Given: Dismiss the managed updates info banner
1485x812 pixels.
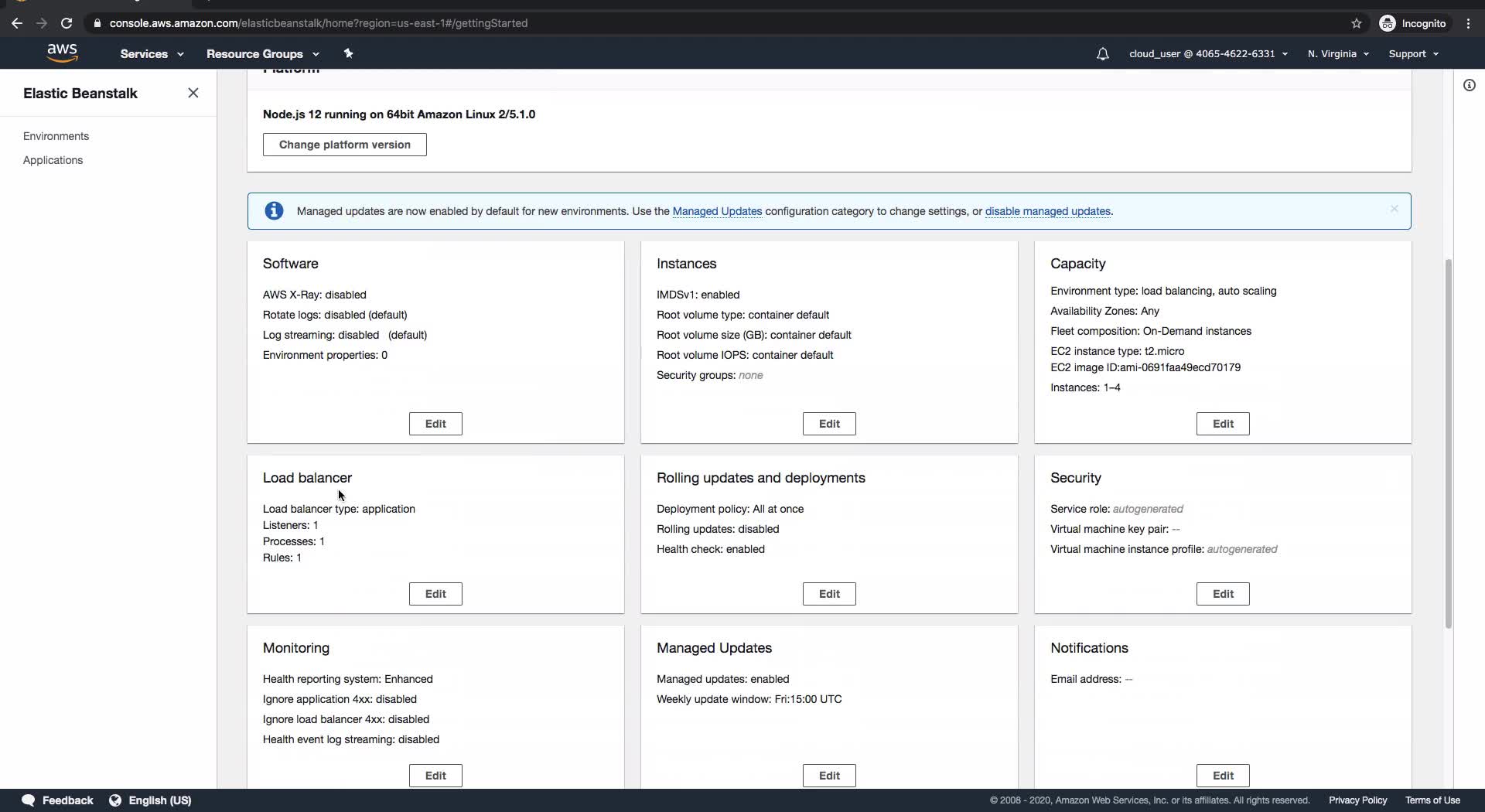Looking at the screenshot, I should click(x=1394, y=209).
